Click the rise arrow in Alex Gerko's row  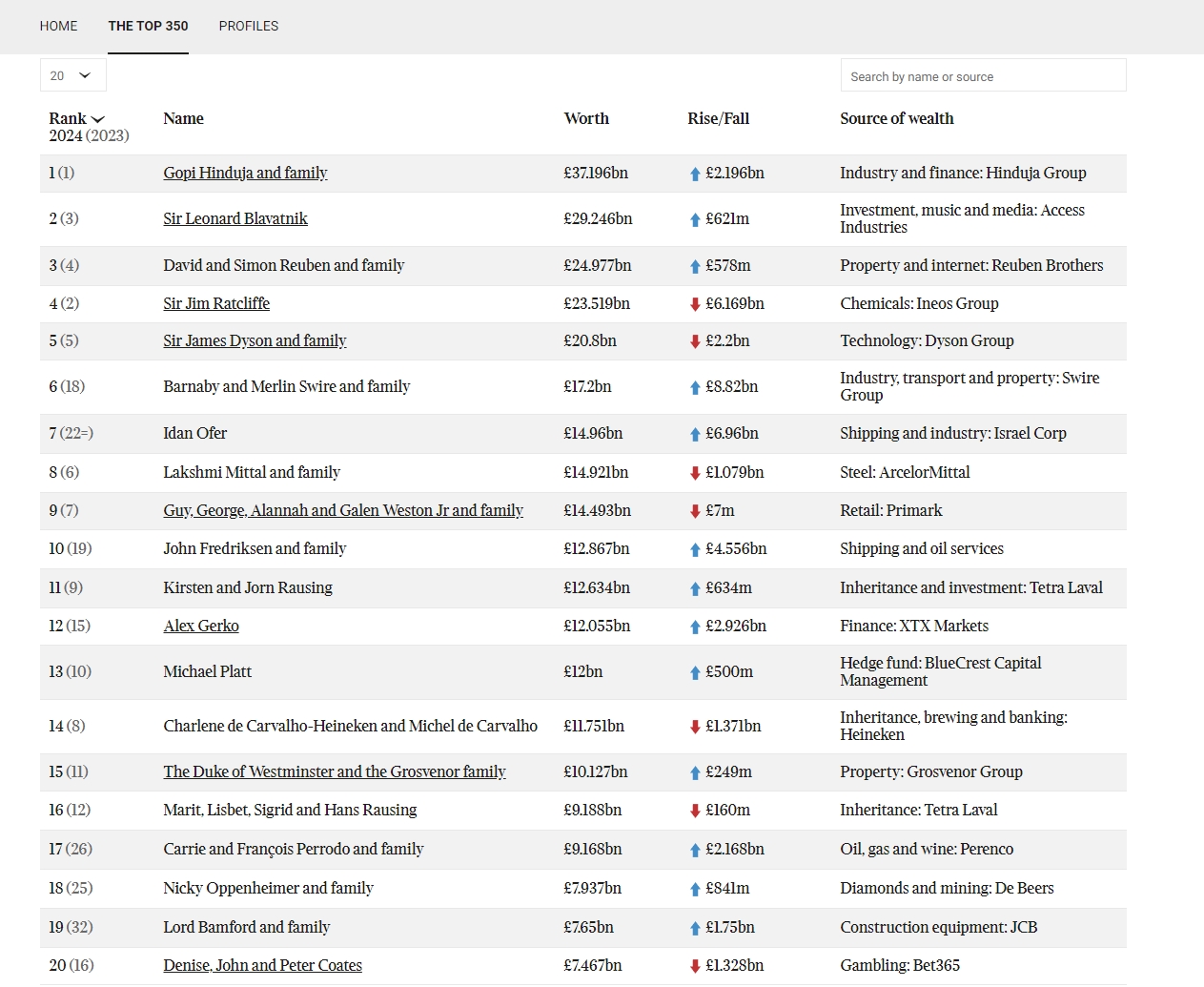[695, 627]
